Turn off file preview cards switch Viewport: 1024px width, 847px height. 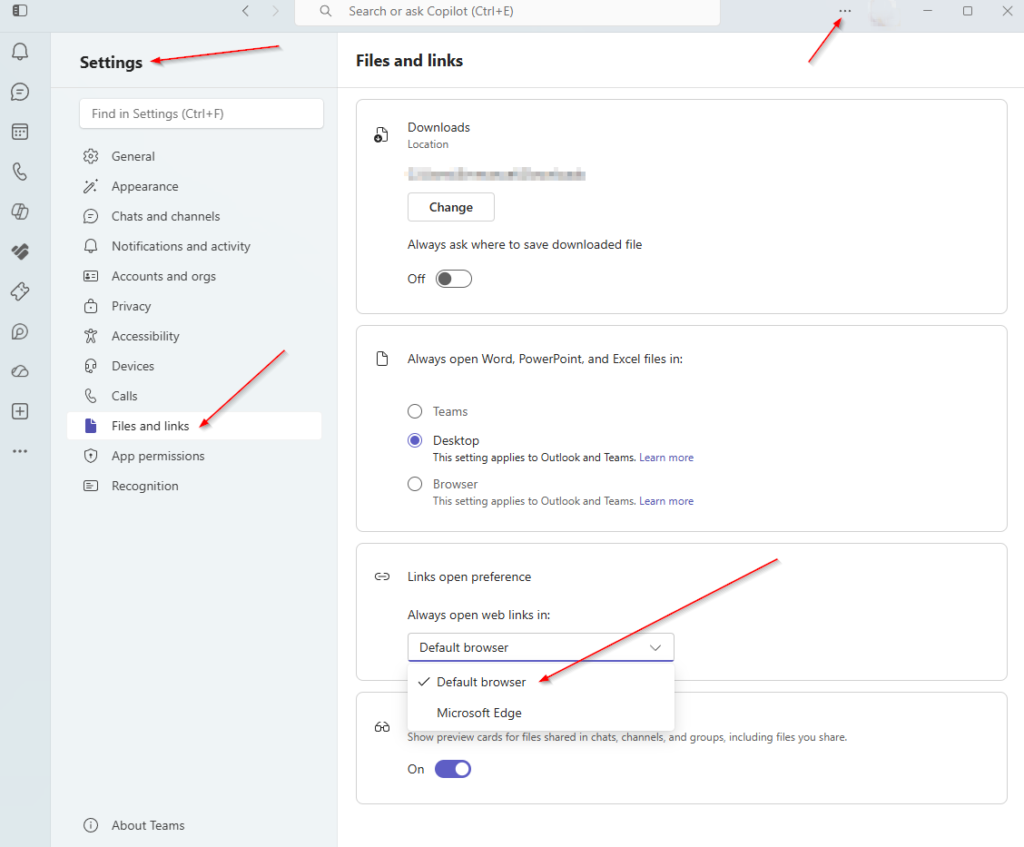pos(453,769)
